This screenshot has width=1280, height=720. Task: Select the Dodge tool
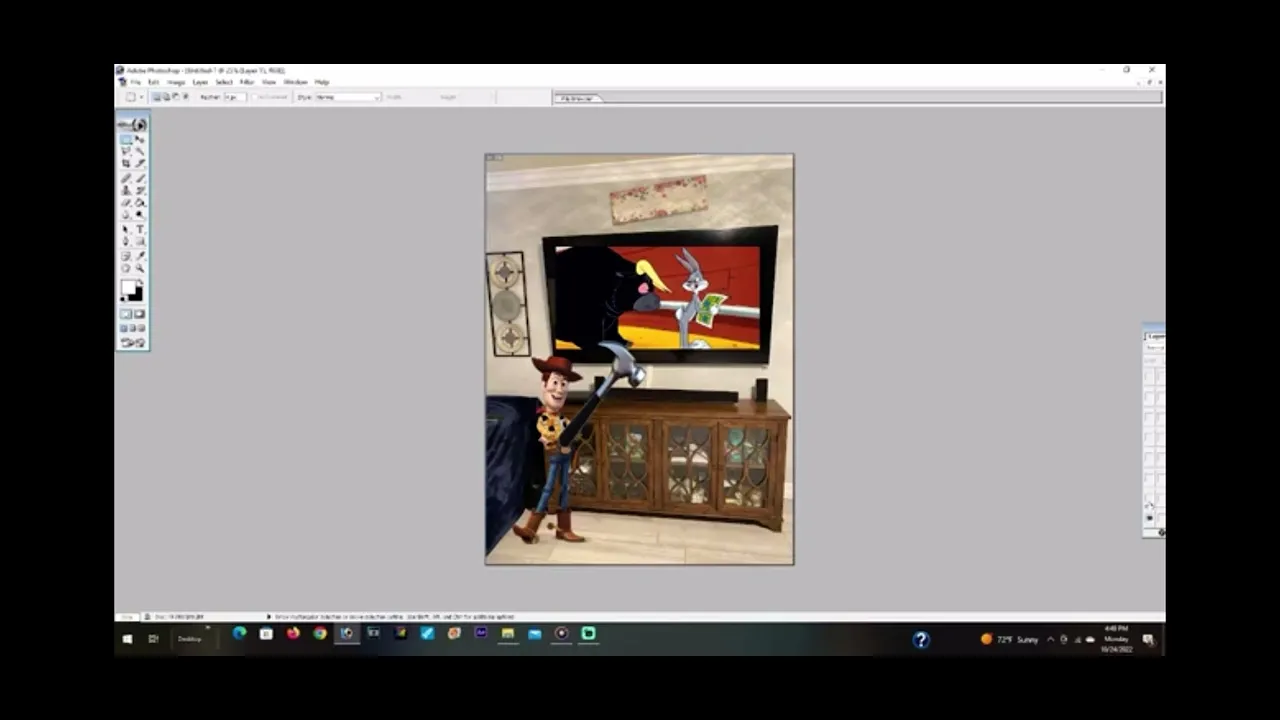point(140,215)
